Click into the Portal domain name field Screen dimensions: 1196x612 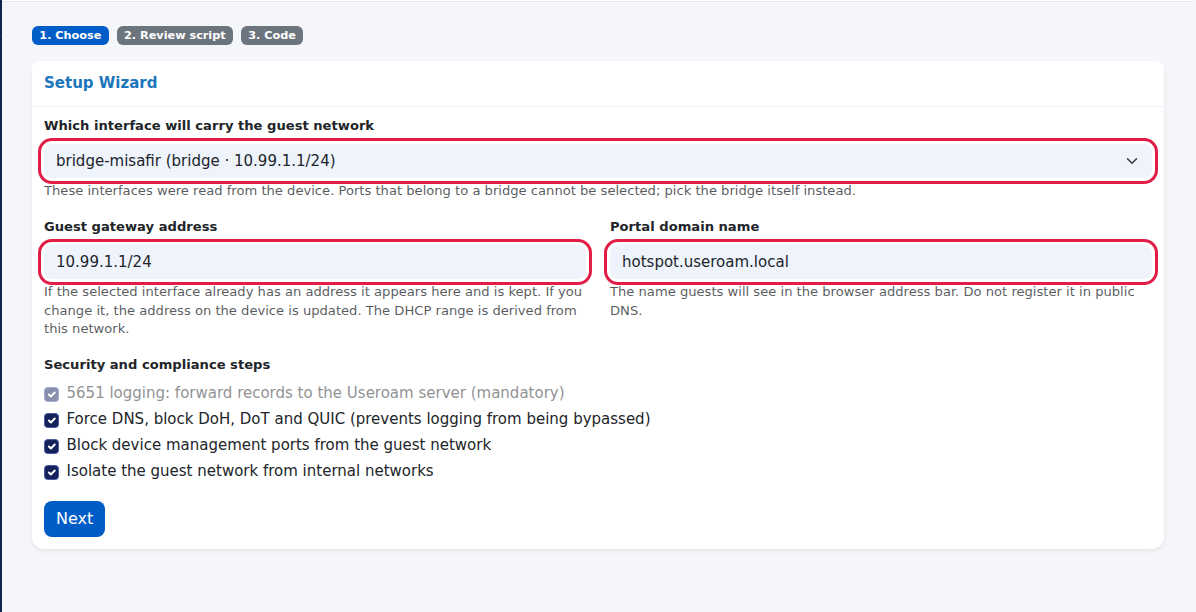[x=881, y=262]
